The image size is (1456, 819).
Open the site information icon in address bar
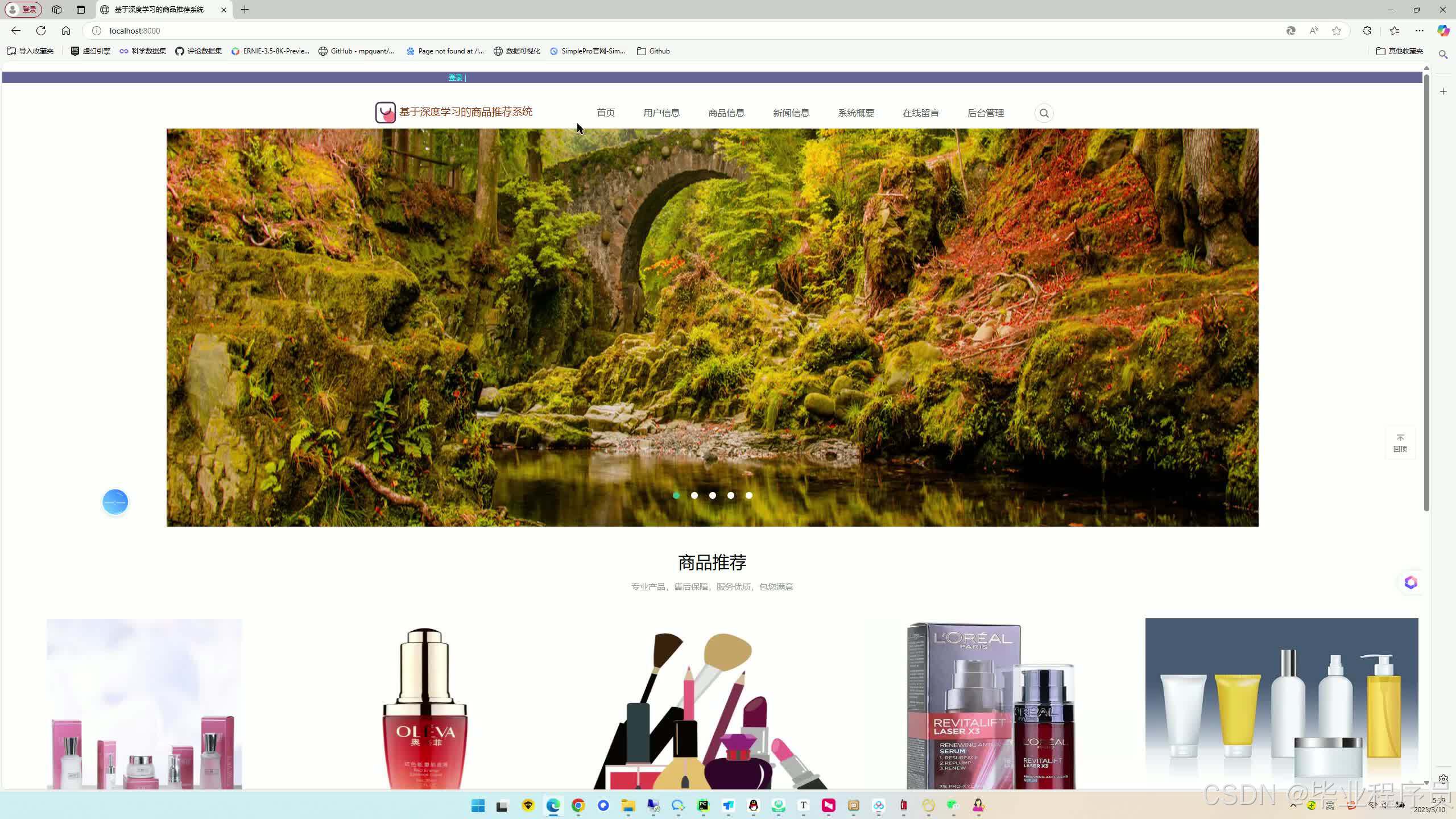[97, 31]
